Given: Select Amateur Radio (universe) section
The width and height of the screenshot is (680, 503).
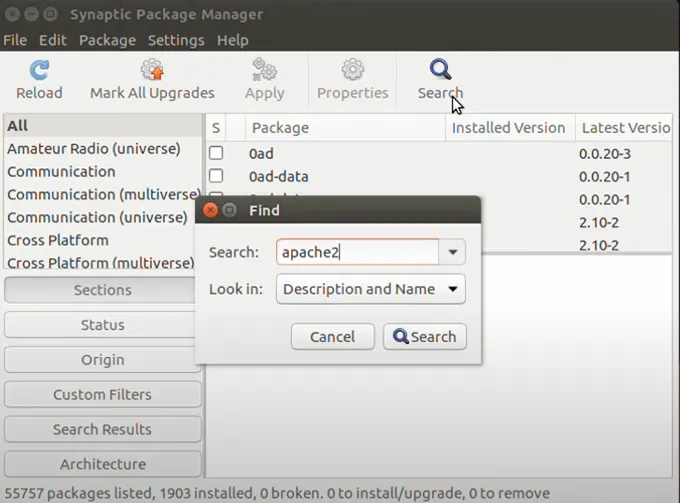Looking at the screenshot, I should pyautogui.click(x=103, y=149).
